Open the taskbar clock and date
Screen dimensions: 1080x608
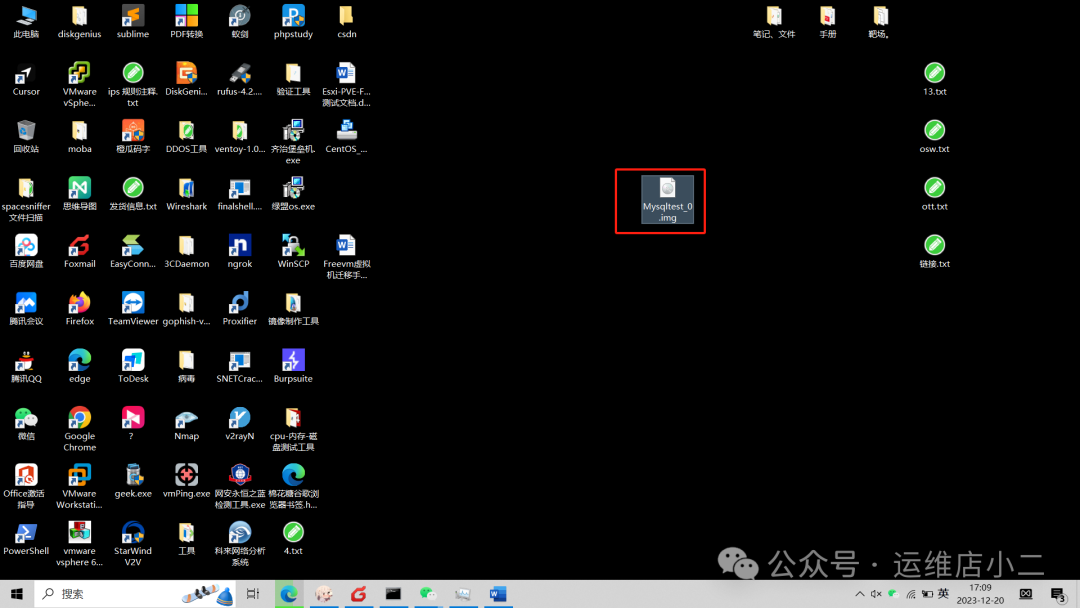click(980, 594)
